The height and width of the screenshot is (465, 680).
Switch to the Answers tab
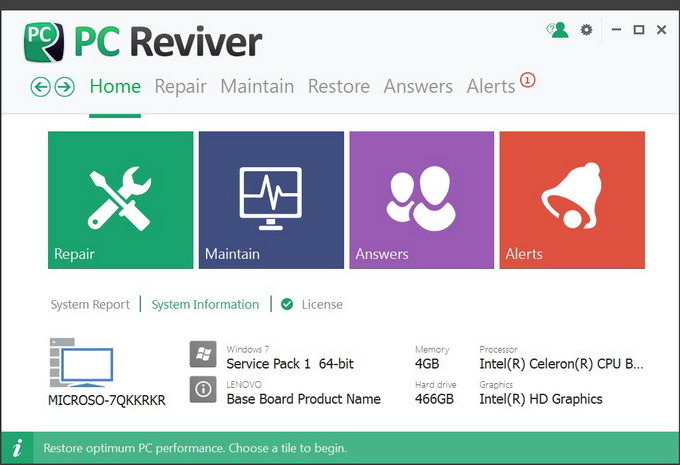418,86
